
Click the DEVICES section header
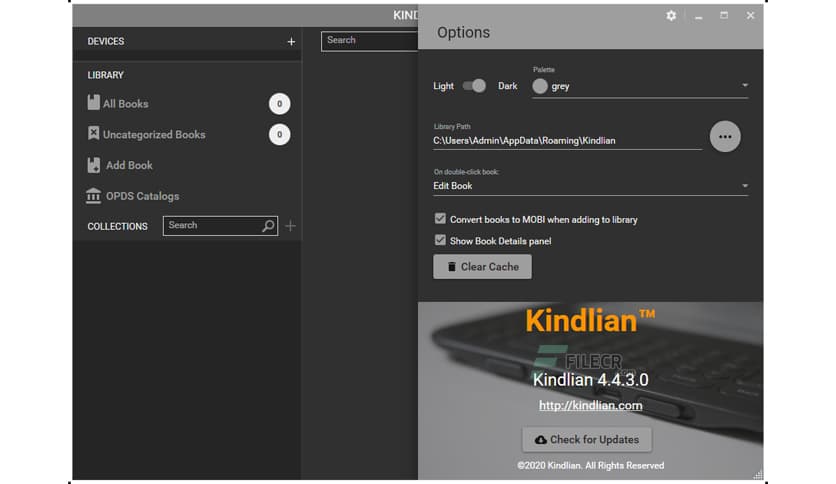106,42
